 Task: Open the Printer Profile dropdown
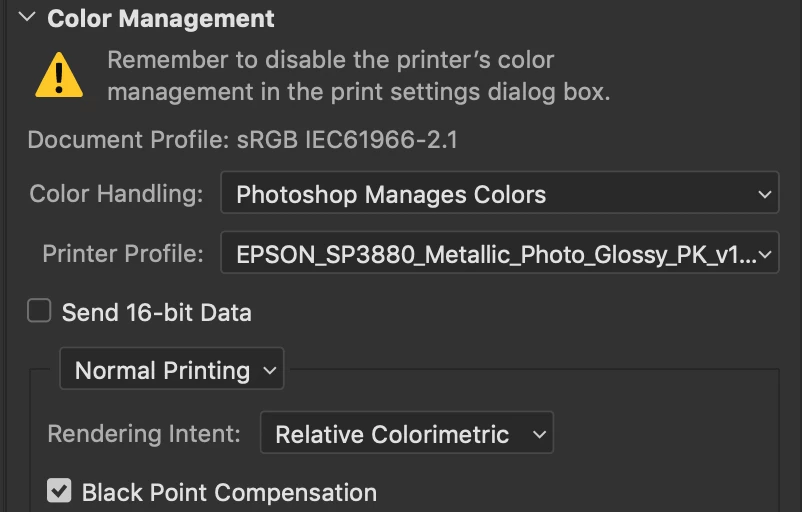[498, 254]
